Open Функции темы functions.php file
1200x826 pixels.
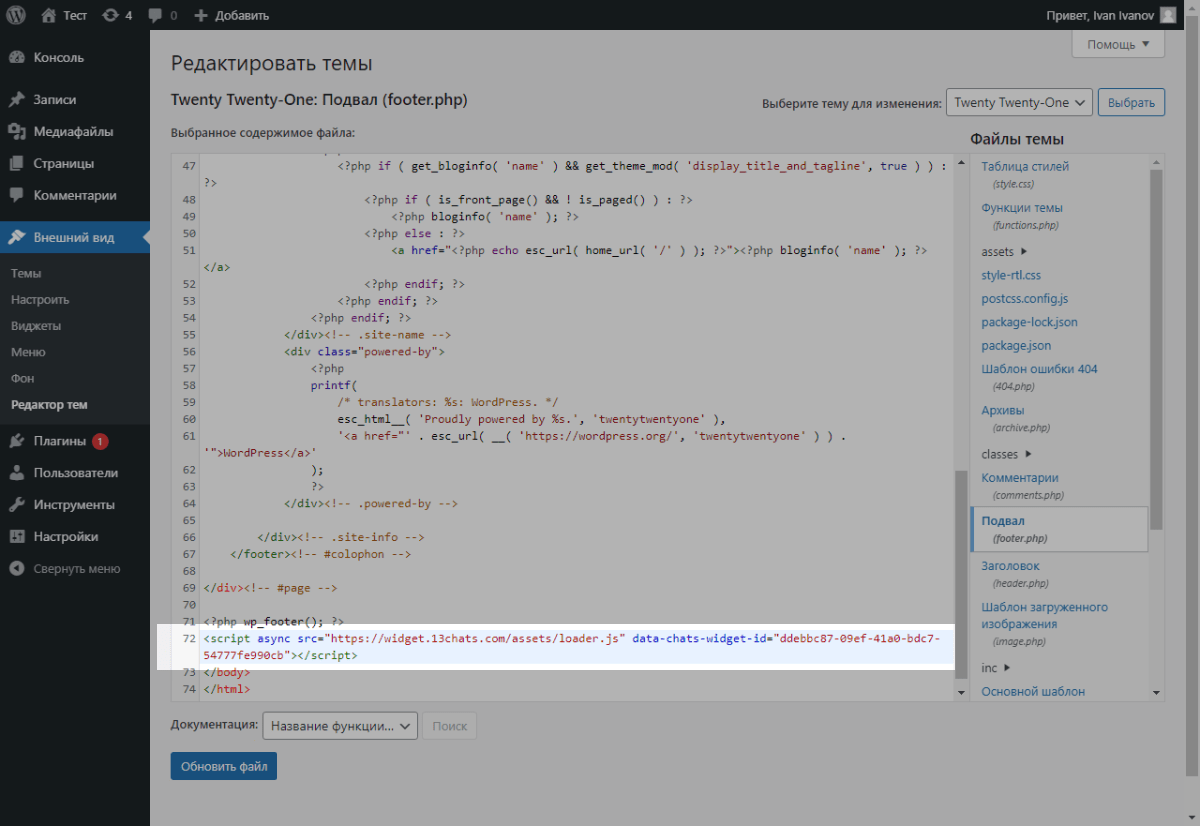click(x=1022, y=208)
